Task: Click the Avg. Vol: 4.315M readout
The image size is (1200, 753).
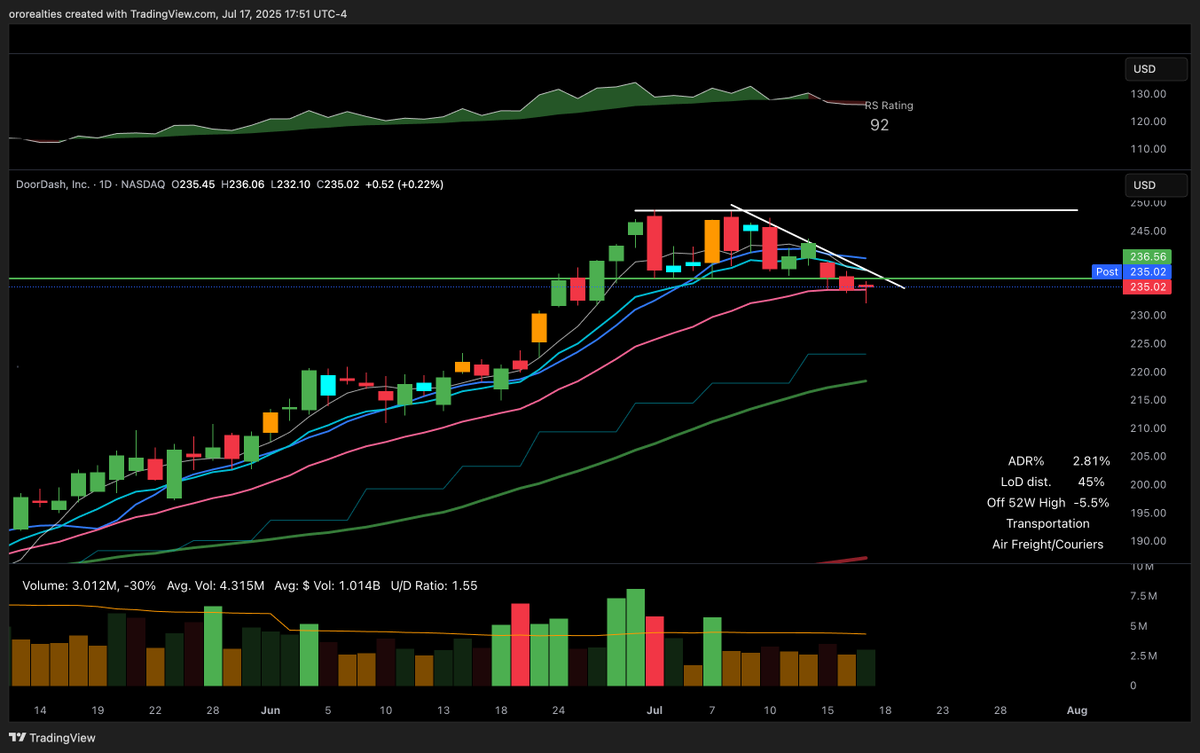Action: coord(217,585)
